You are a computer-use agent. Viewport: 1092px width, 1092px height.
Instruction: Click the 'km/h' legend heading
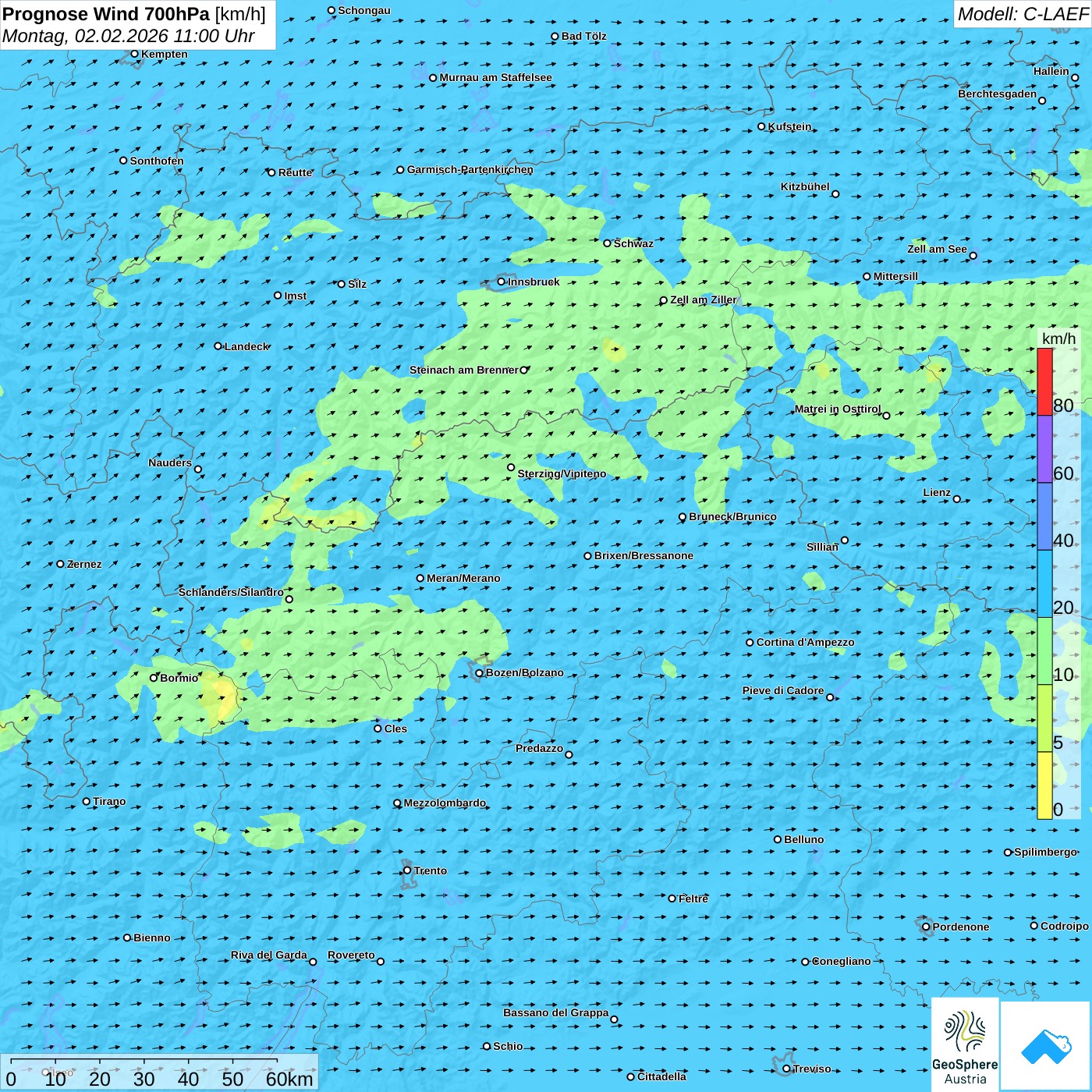pos(1058,338)
